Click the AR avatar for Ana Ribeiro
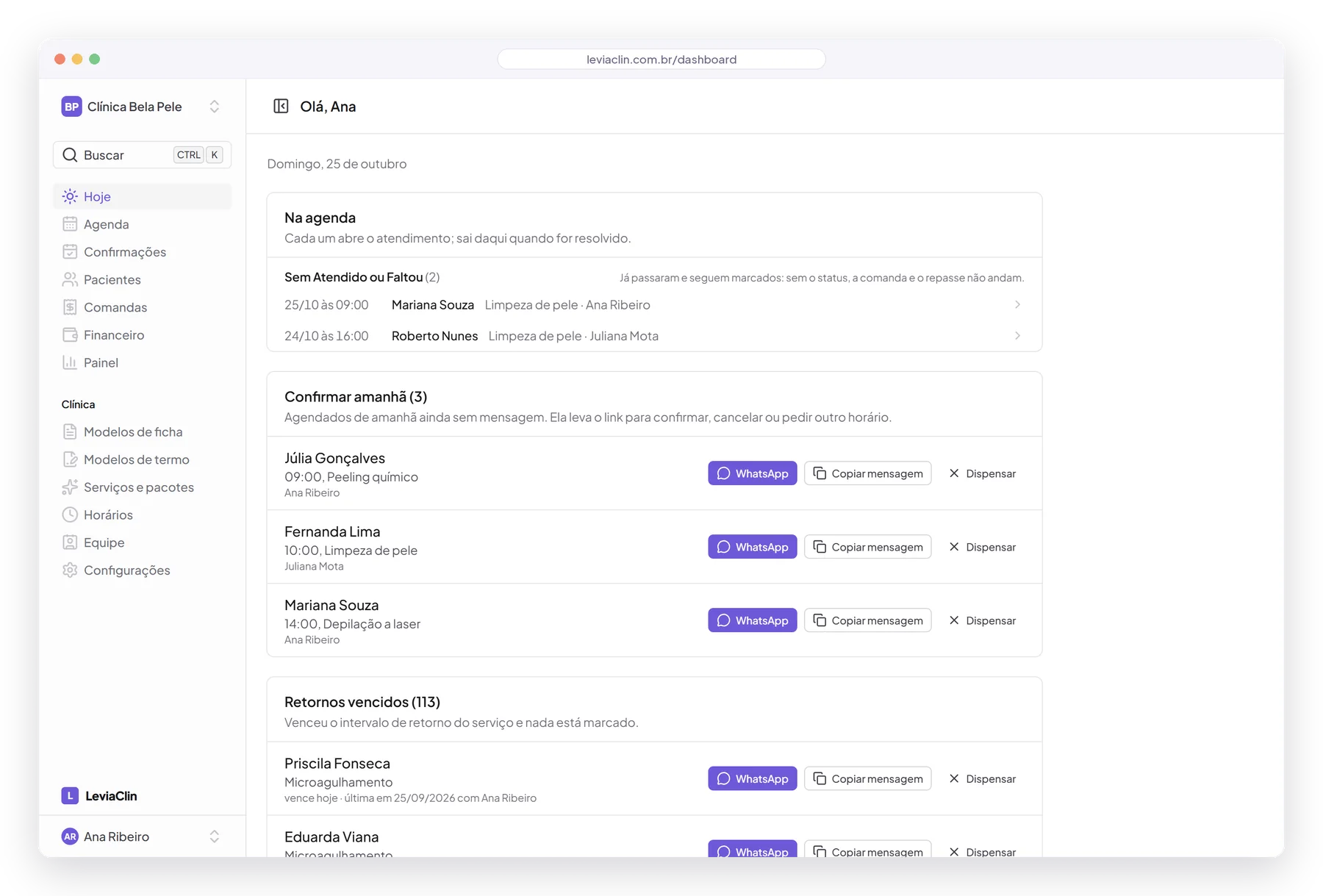1323x896 pixels. (x=70, y=836)
